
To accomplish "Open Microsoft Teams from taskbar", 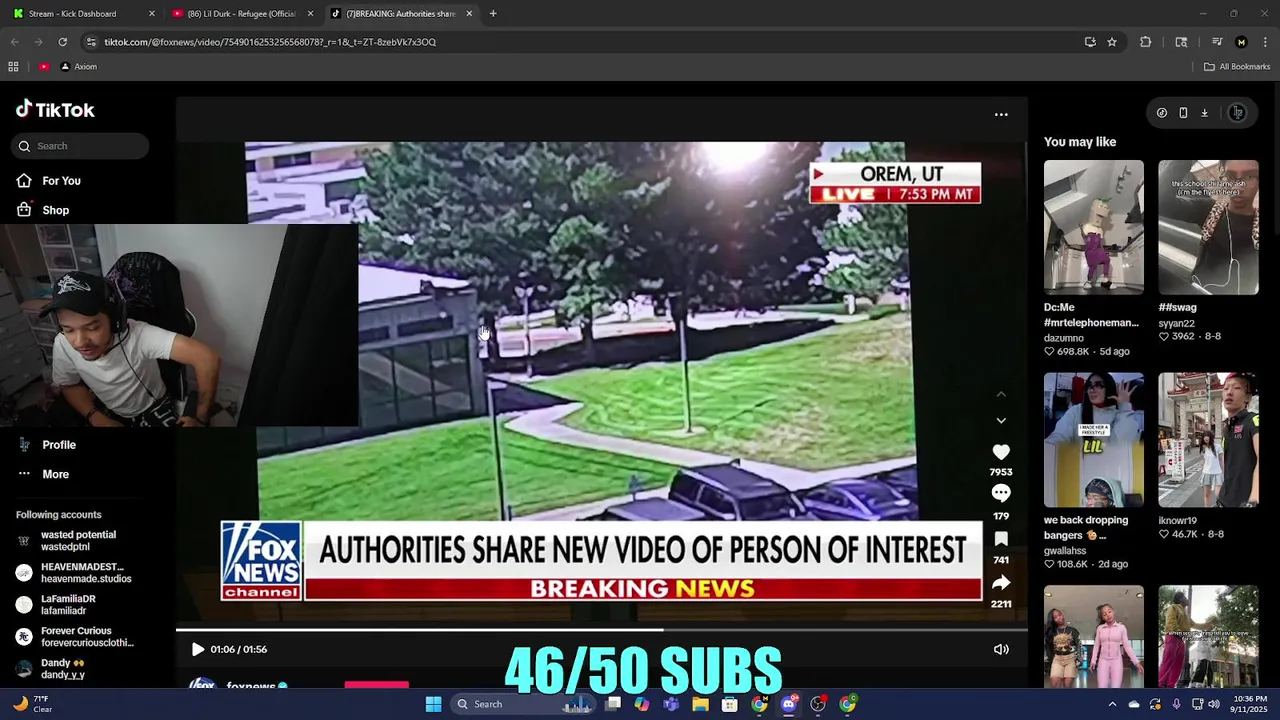I will (x=672, y=704).
